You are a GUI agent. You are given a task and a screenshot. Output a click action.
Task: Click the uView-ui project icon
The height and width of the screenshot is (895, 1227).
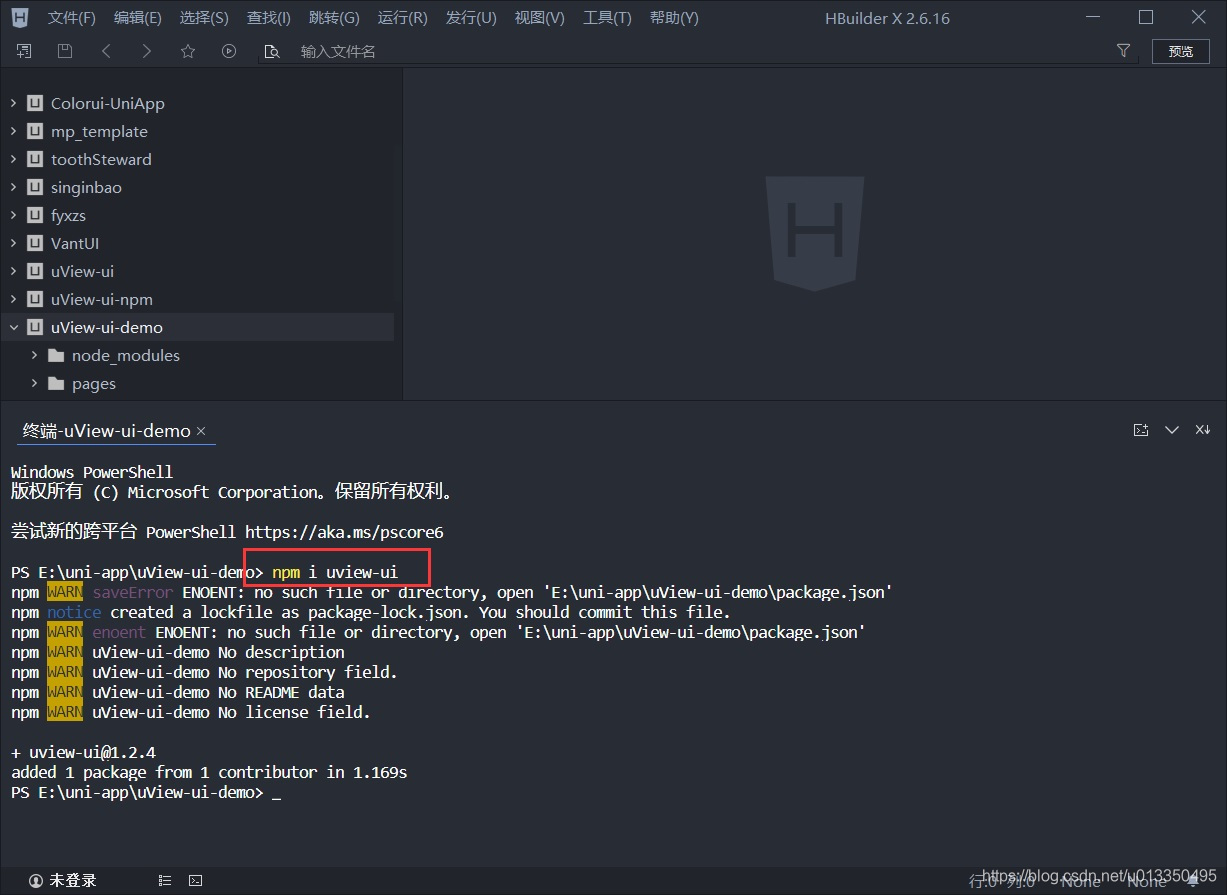(x=35, y=271)
